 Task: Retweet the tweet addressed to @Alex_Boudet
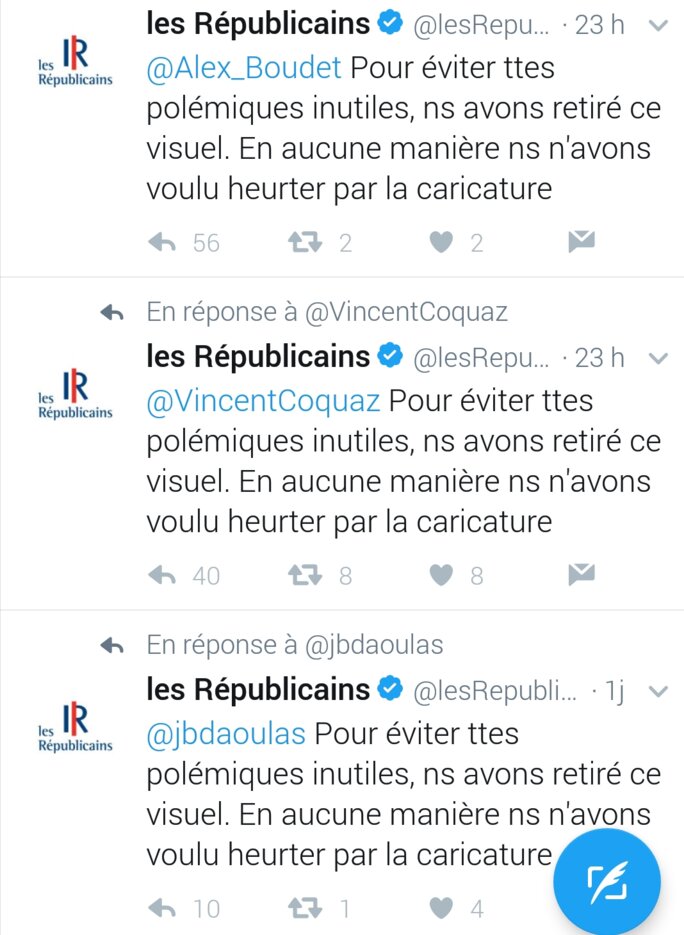[305, 243]
